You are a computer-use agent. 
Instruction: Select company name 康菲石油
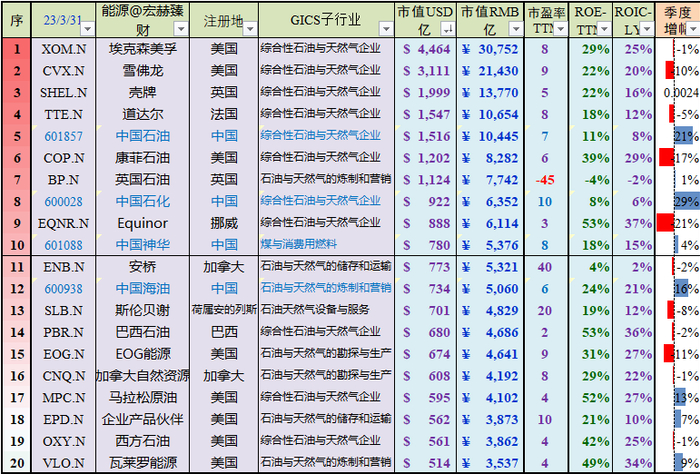click(142, 158)
